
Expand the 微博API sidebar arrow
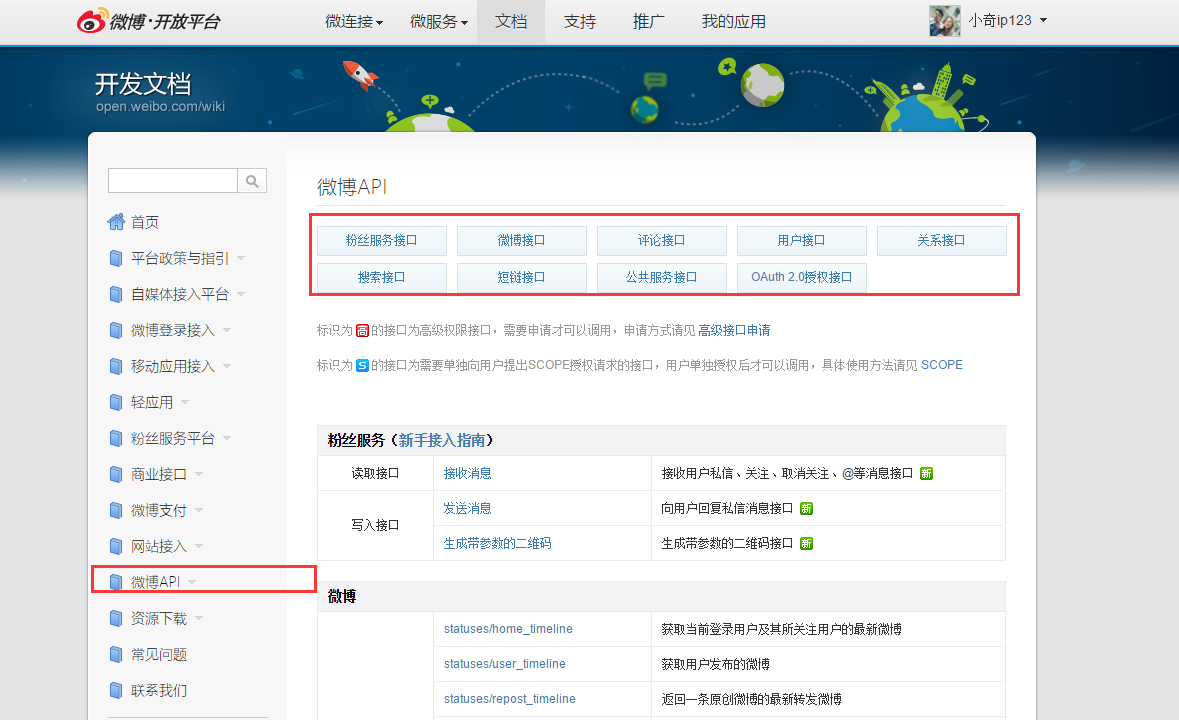(x=192, y=582)
